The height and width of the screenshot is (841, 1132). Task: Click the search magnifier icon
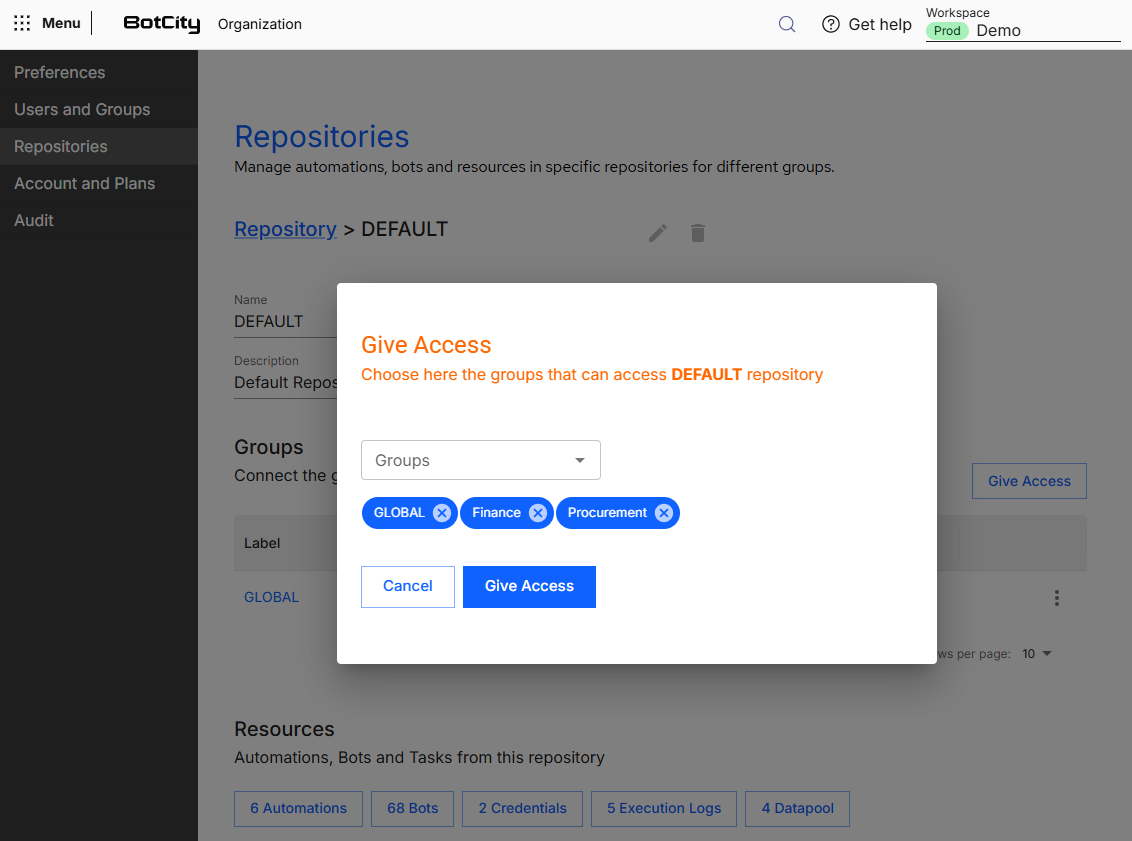point(787,25)
